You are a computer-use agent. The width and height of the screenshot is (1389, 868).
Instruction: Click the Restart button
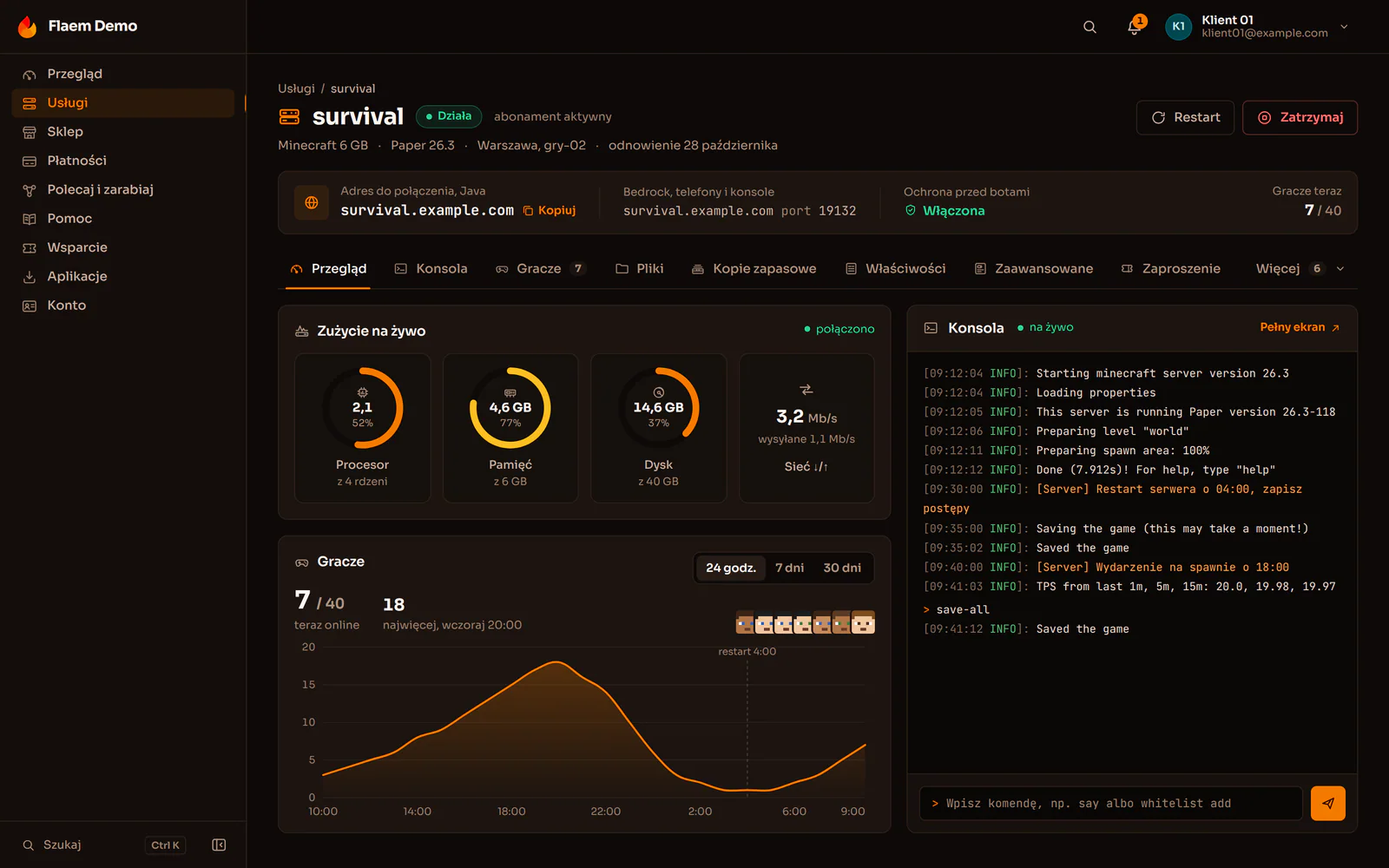(1186, 117)
